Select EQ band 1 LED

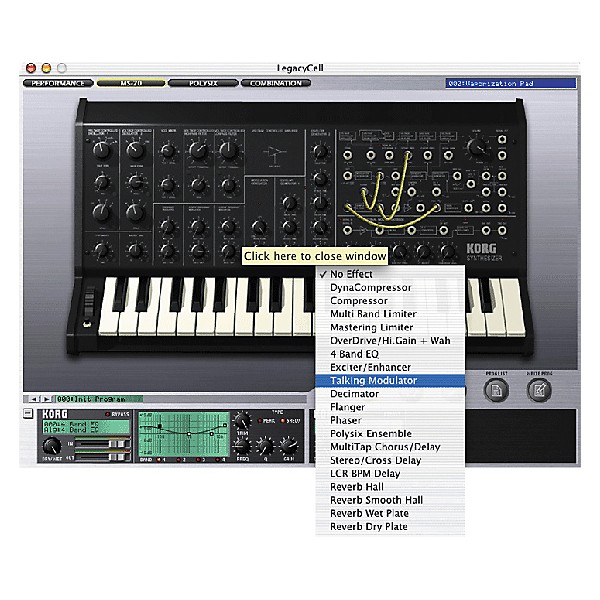click(x=159, y=460)
